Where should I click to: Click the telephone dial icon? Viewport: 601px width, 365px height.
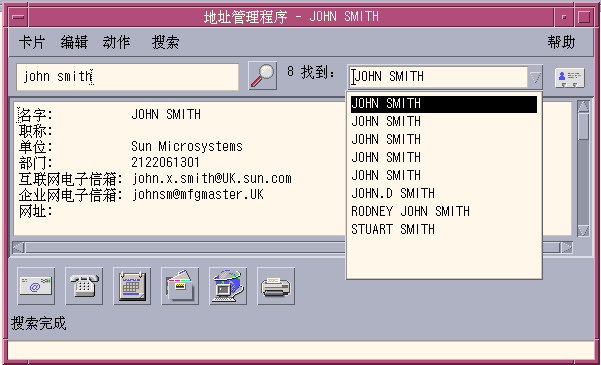pyautogui.click(x=84, y=286)
